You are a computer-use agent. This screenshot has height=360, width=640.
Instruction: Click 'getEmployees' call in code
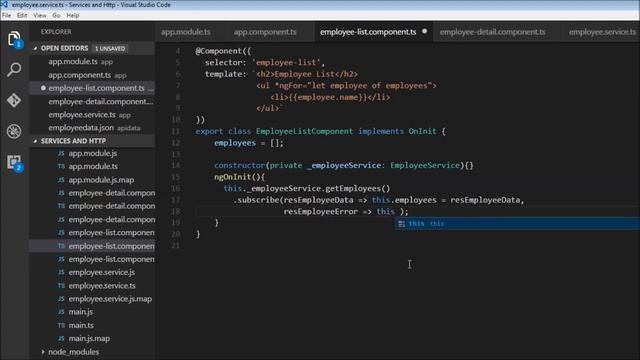353,188
